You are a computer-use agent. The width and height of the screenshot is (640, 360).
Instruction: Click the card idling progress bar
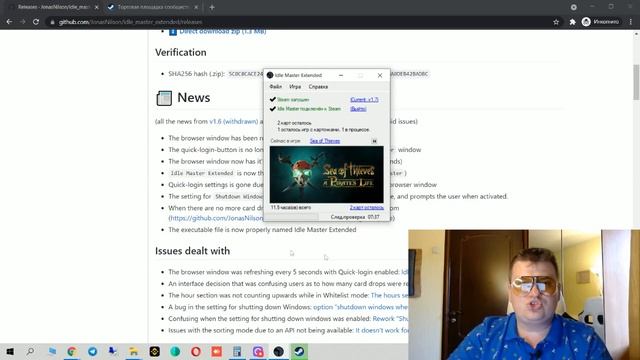pos(292,217)
